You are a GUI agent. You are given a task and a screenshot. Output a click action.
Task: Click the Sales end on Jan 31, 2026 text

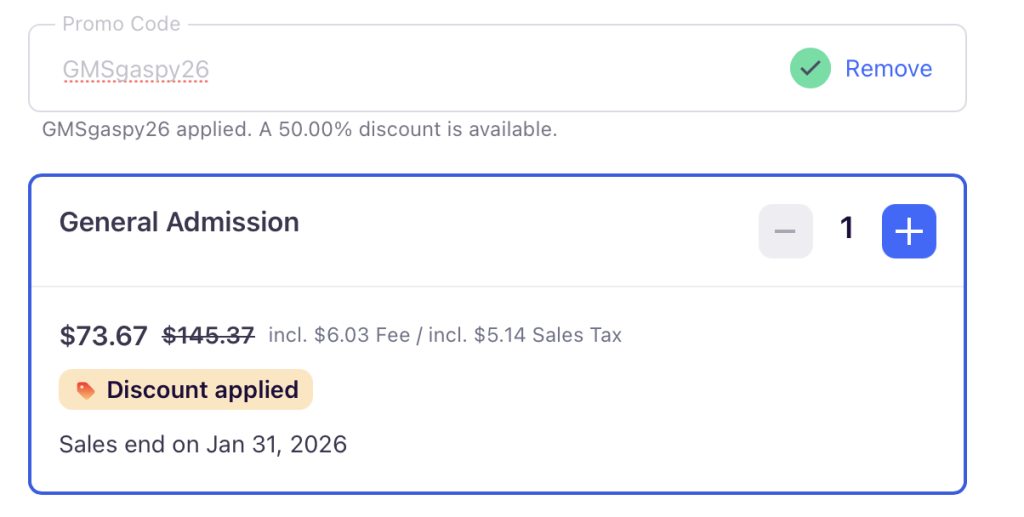coord(203,444)
